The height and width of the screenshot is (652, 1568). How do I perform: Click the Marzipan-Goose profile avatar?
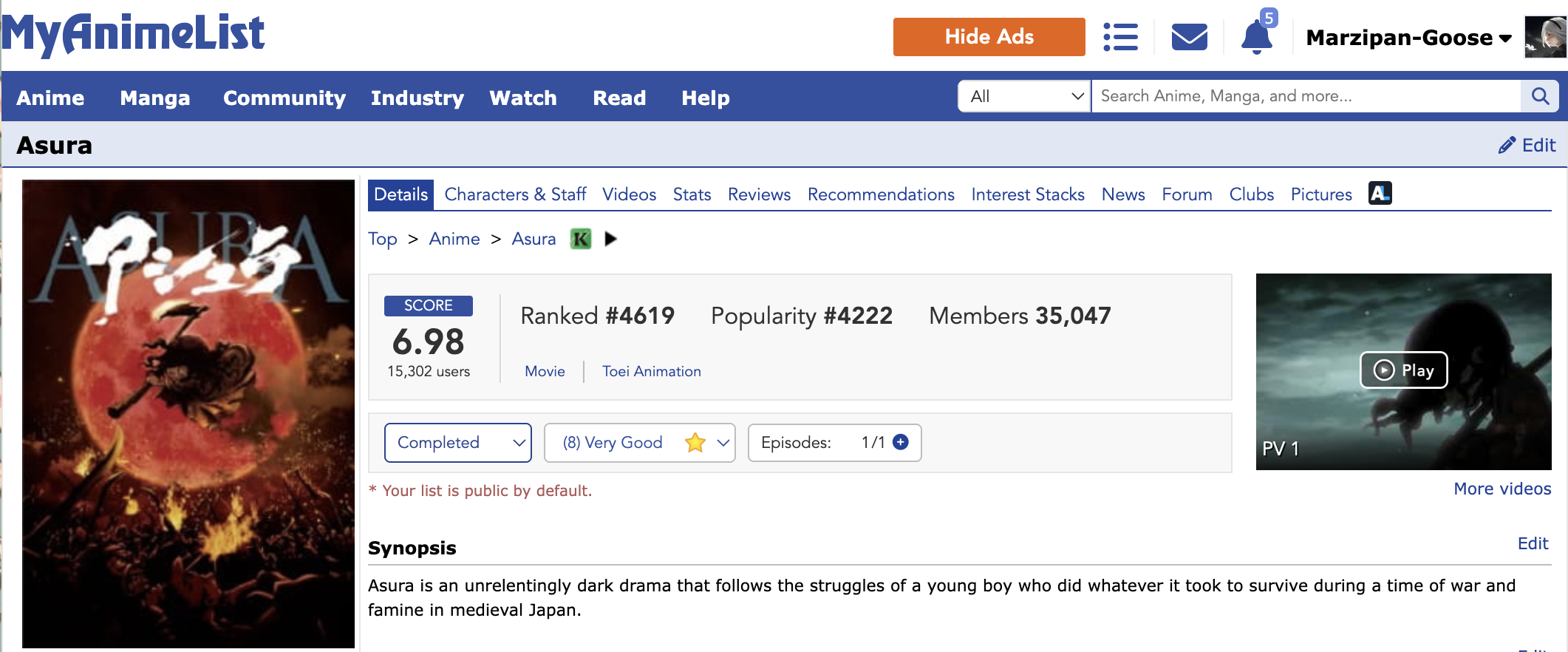[1545, 37]
